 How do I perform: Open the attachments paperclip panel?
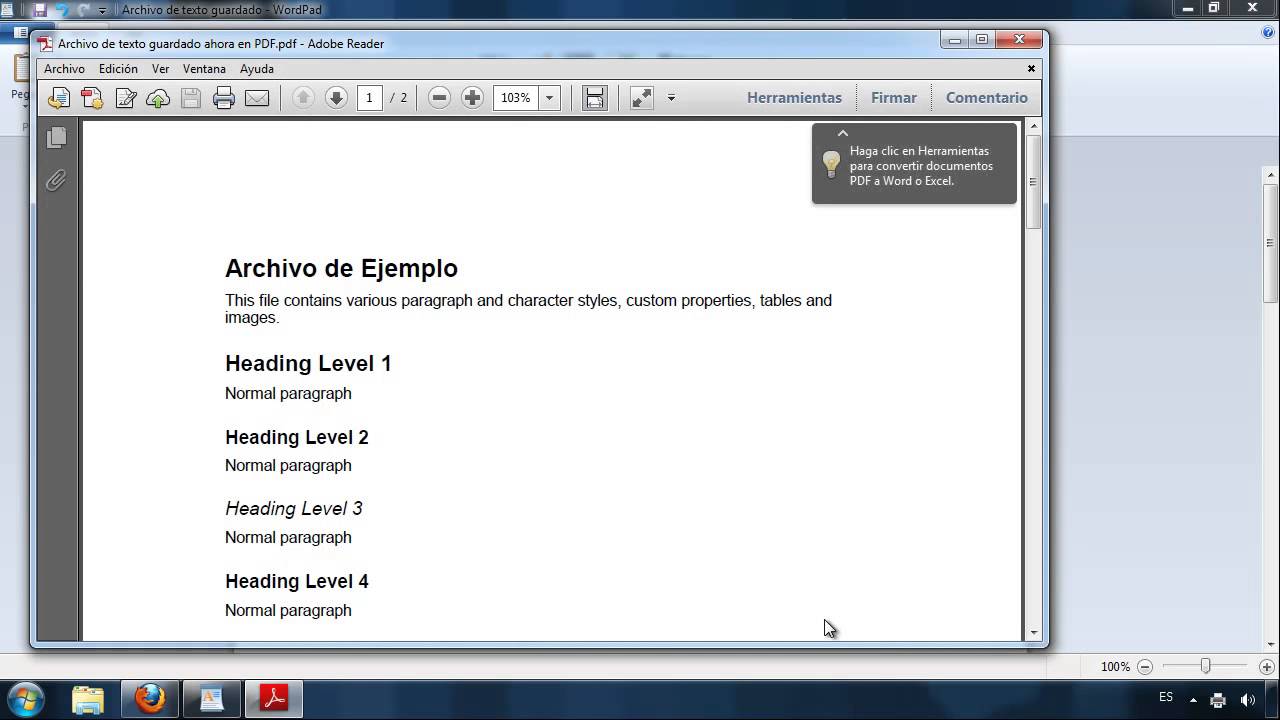[56, 180]
